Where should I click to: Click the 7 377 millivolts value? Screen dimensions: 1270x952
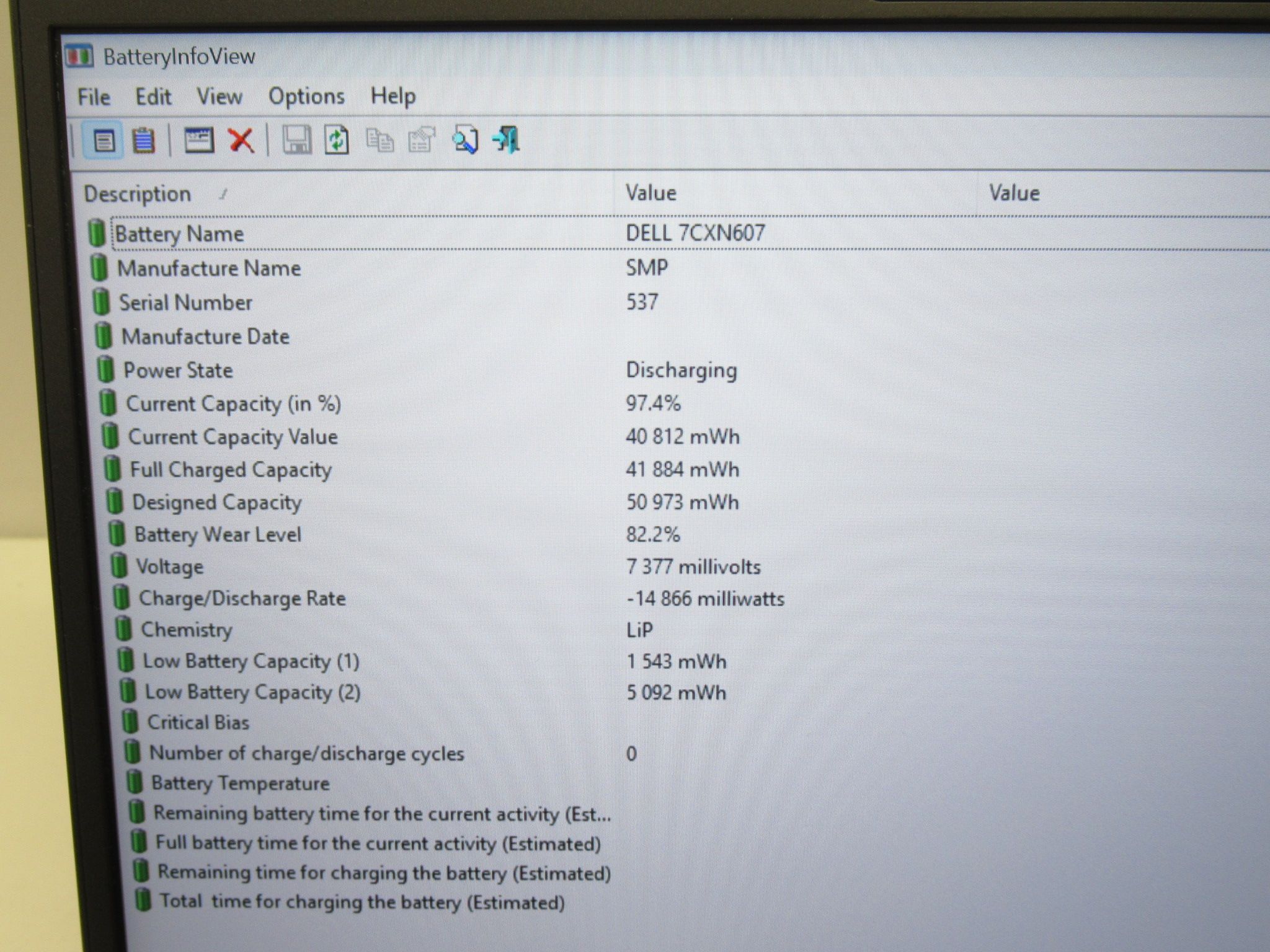tap(693, 566)
